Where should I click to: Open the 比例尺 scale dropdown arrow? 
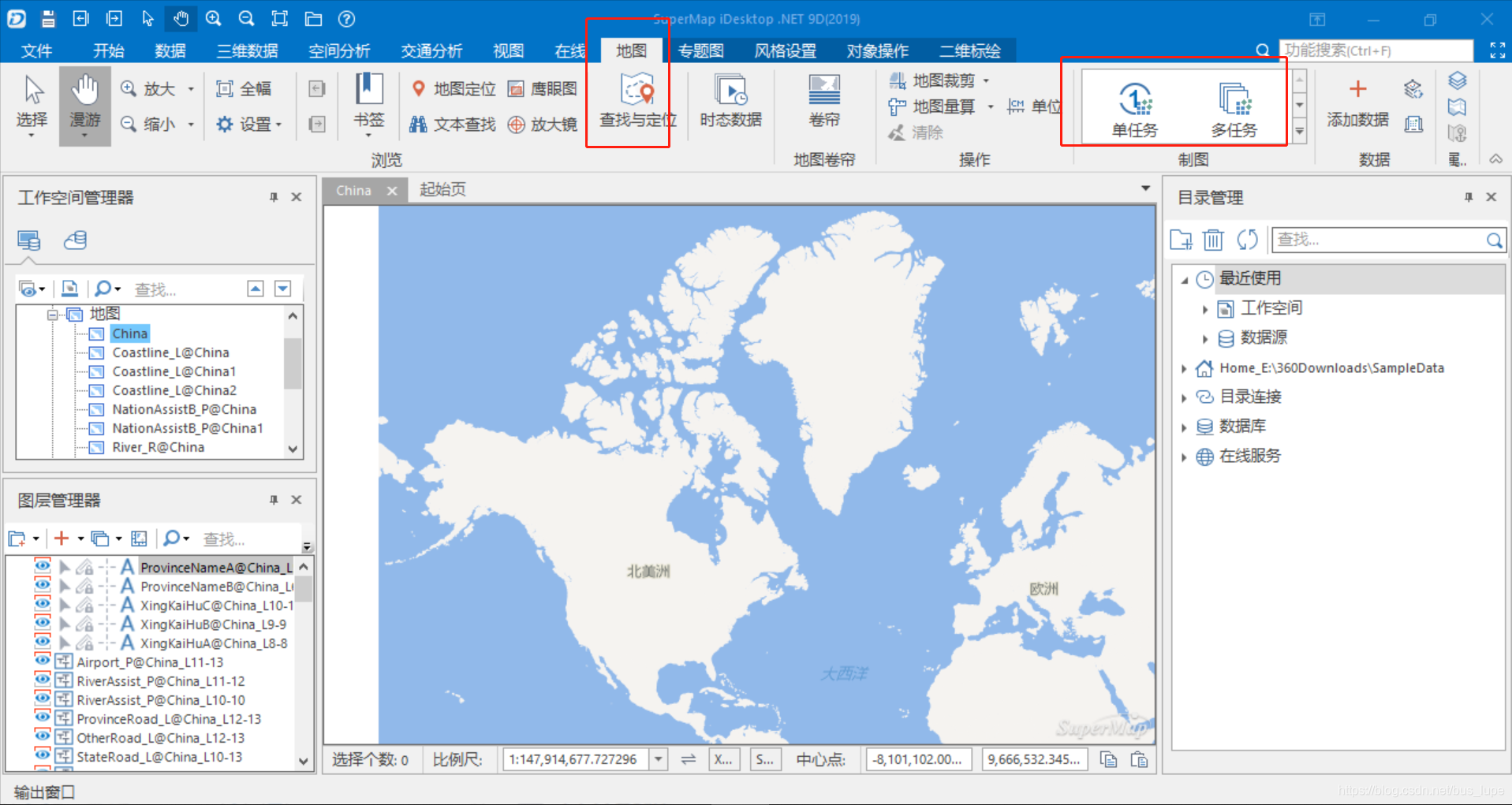659,759
